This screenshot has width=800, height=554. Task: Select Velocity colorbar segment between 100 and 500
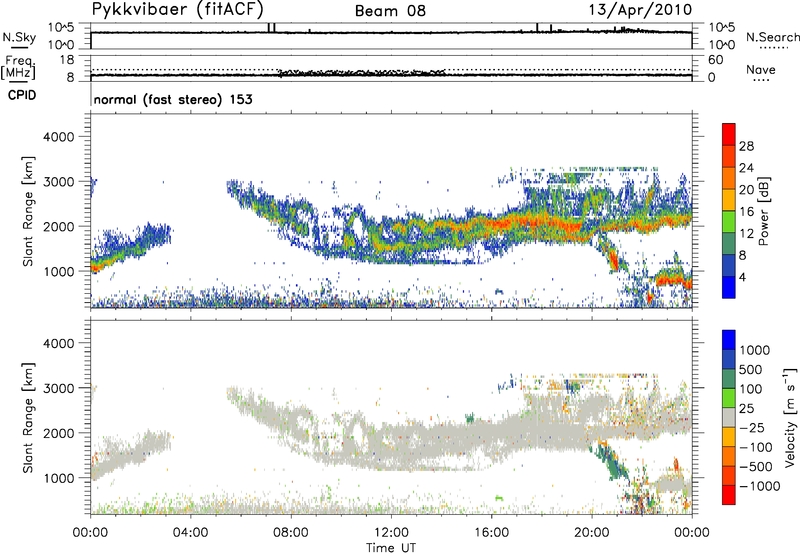(x=729, y=379)
